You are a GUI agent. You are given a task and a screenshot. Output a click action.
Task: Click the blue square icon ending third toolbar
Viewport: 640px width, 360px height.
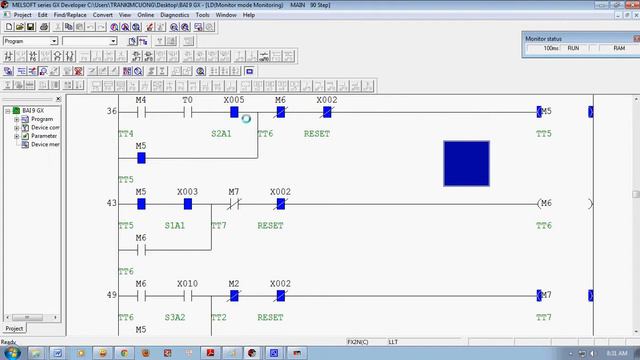tap(249, 71)
